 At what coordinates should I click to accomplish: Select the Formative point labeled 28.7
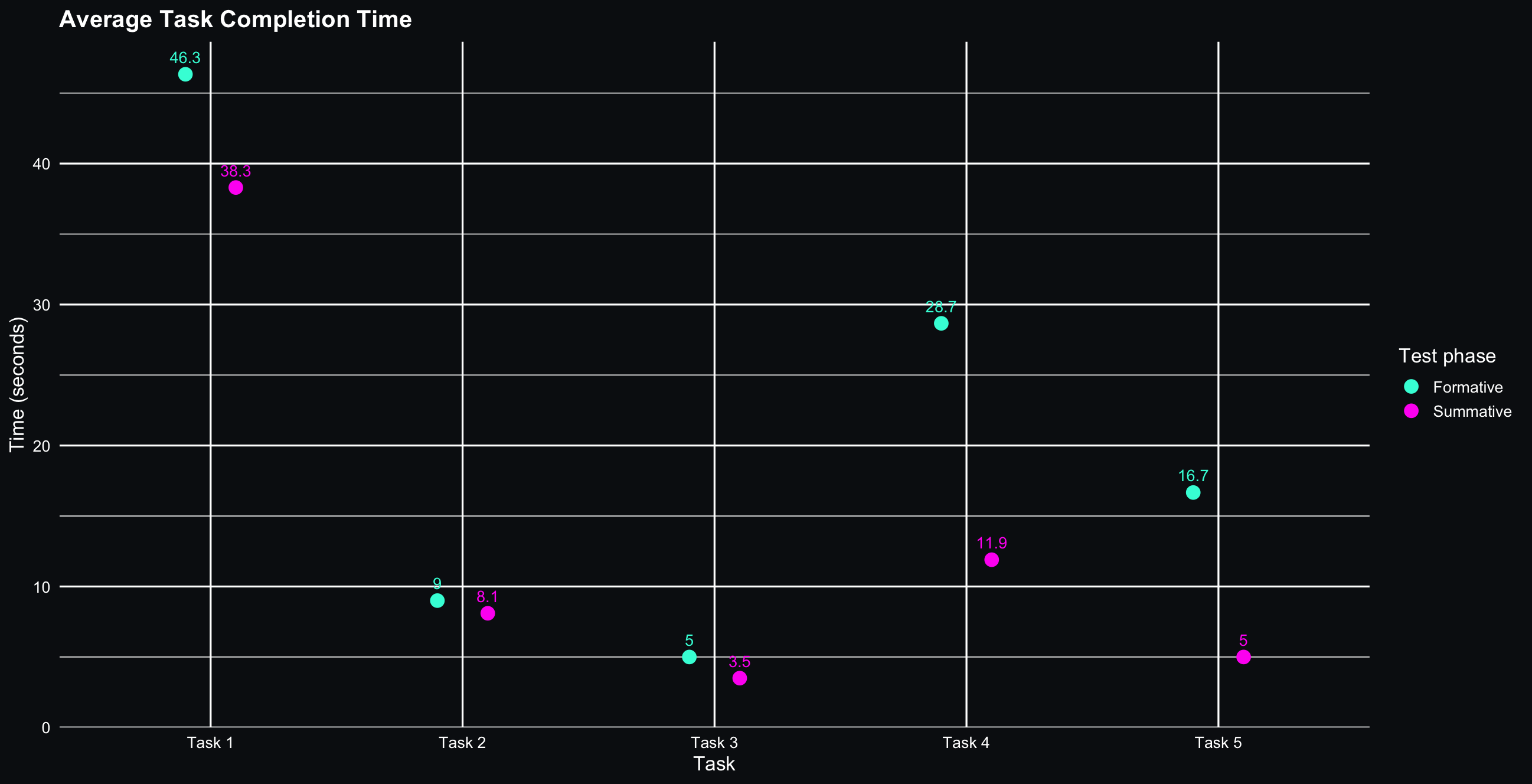coord(941,324)
